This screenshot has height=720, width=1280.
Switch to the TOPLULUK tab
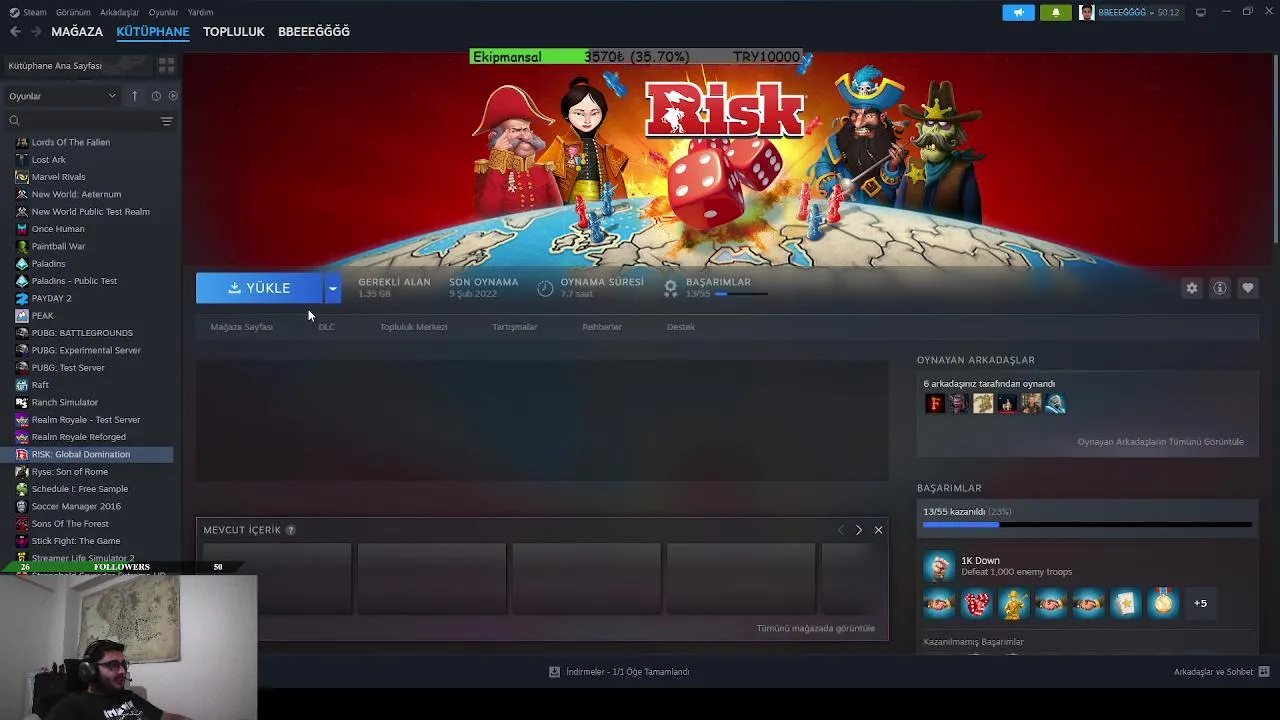(233, 32)
